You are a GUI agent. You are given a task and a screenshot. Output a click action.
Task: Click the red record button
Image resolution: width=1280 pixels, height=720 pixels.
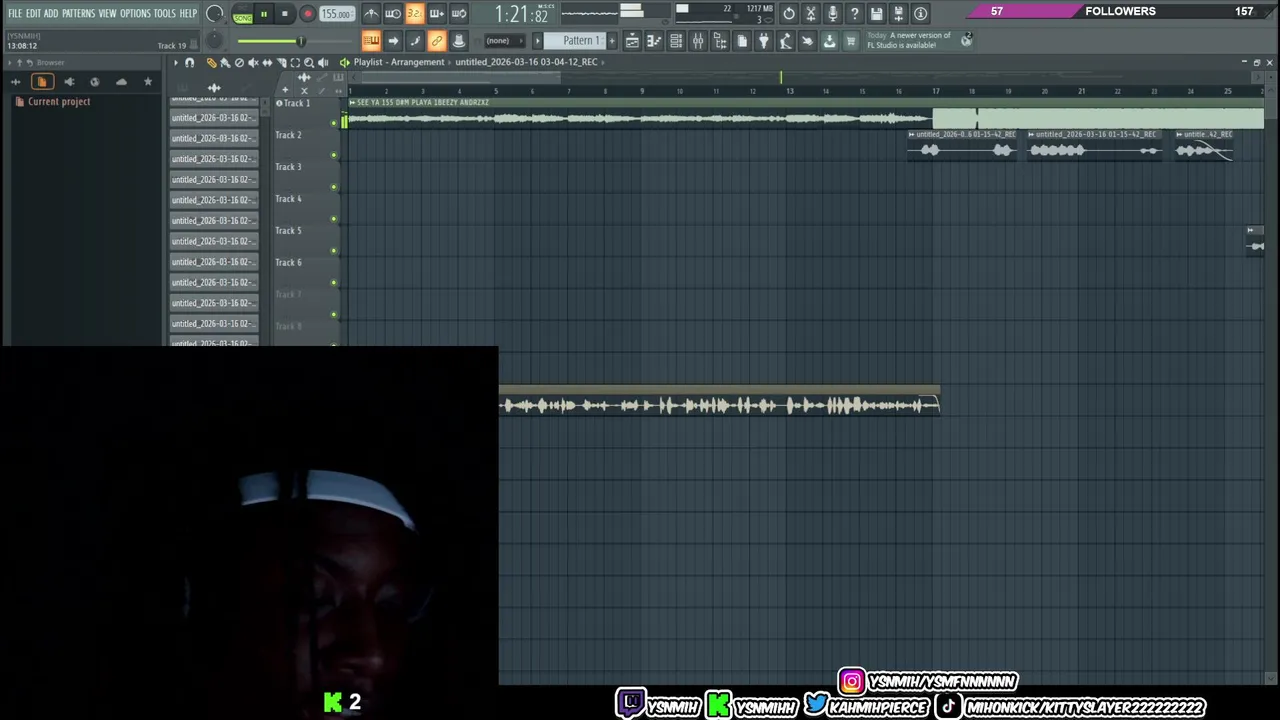(x=307, y=14)
